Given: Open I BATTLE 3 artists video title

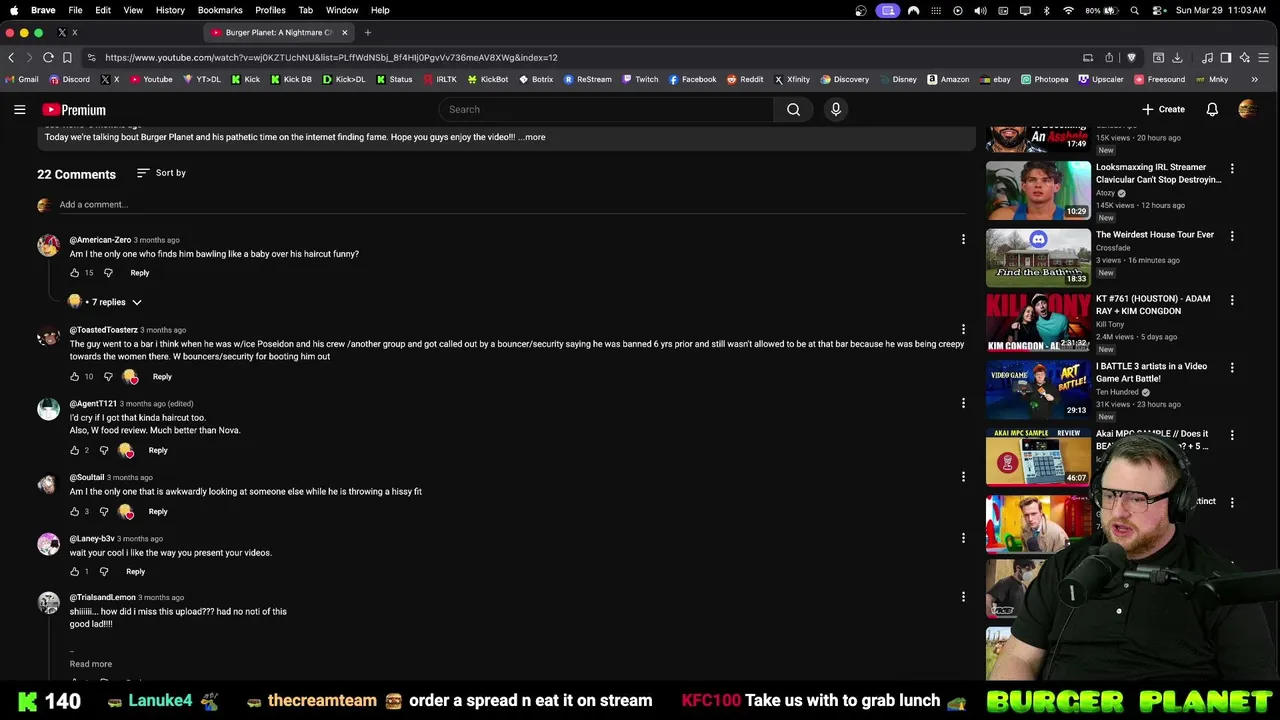Looking at the screenshot, I should pos(1151,372).
